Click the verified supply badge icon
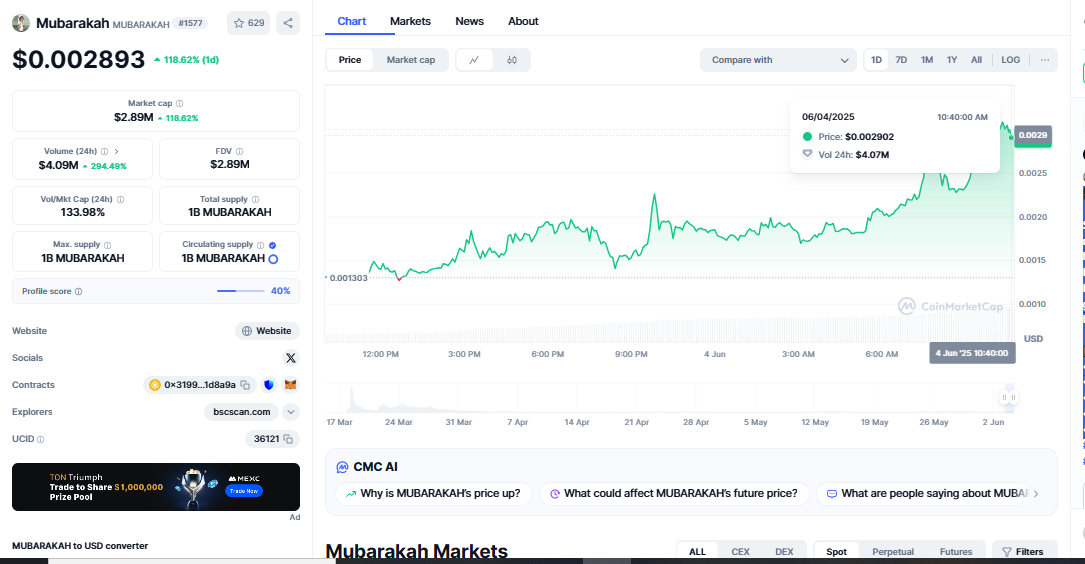1085x564 pixels. [273, 245]
